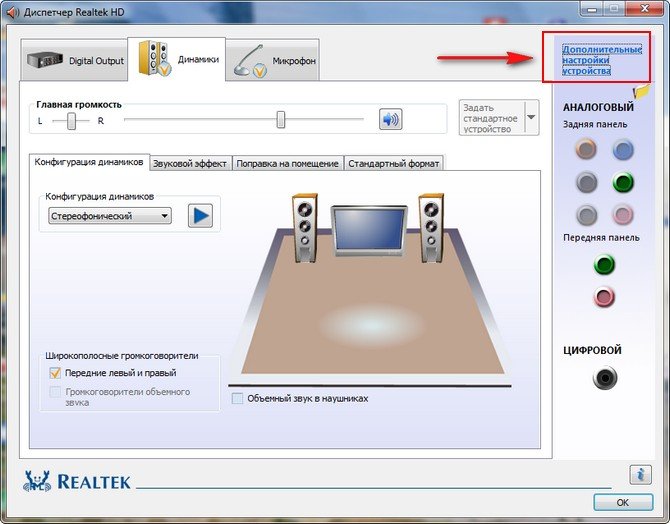Click the Realtek logo
The image size is (670, 524).
(77, 481)
